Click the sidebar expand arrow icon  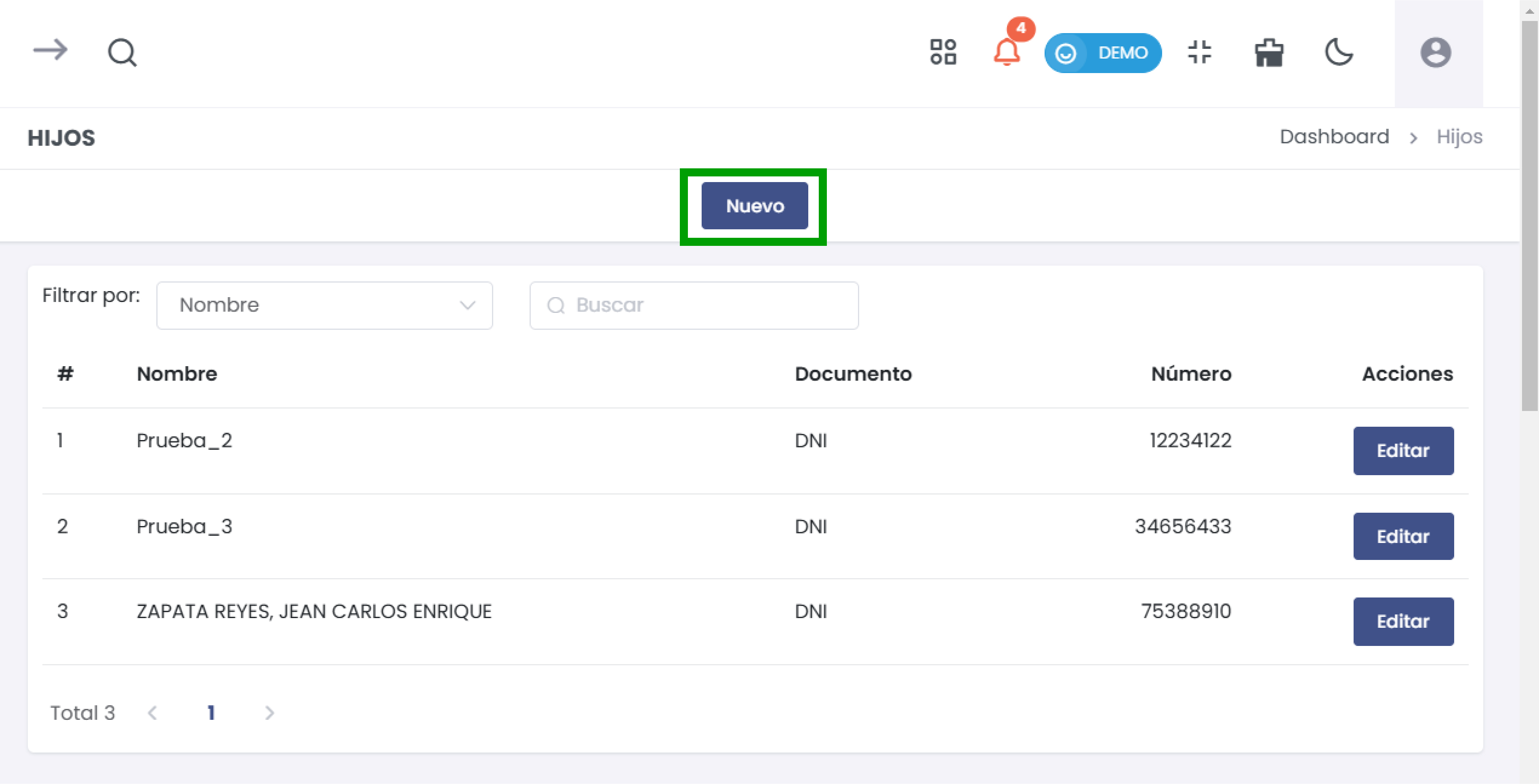point(50,51)
